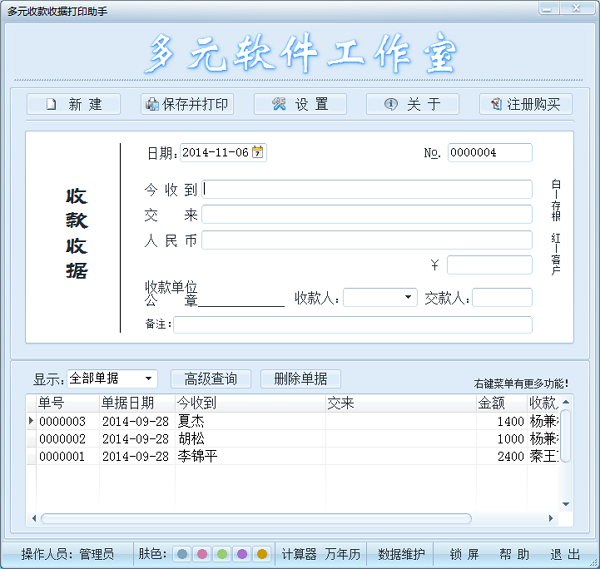Open the 关于 about info button

click(412, 104)
